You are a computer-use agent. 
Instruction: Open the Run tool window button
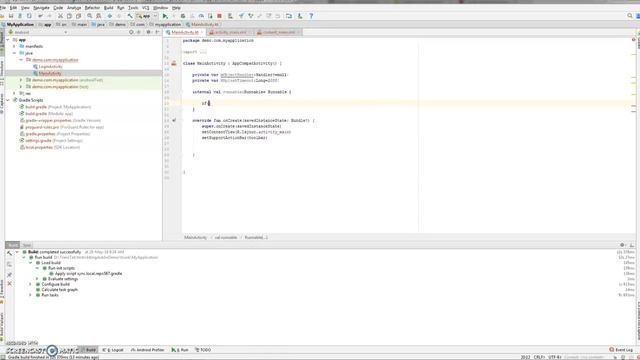(180, 350)
